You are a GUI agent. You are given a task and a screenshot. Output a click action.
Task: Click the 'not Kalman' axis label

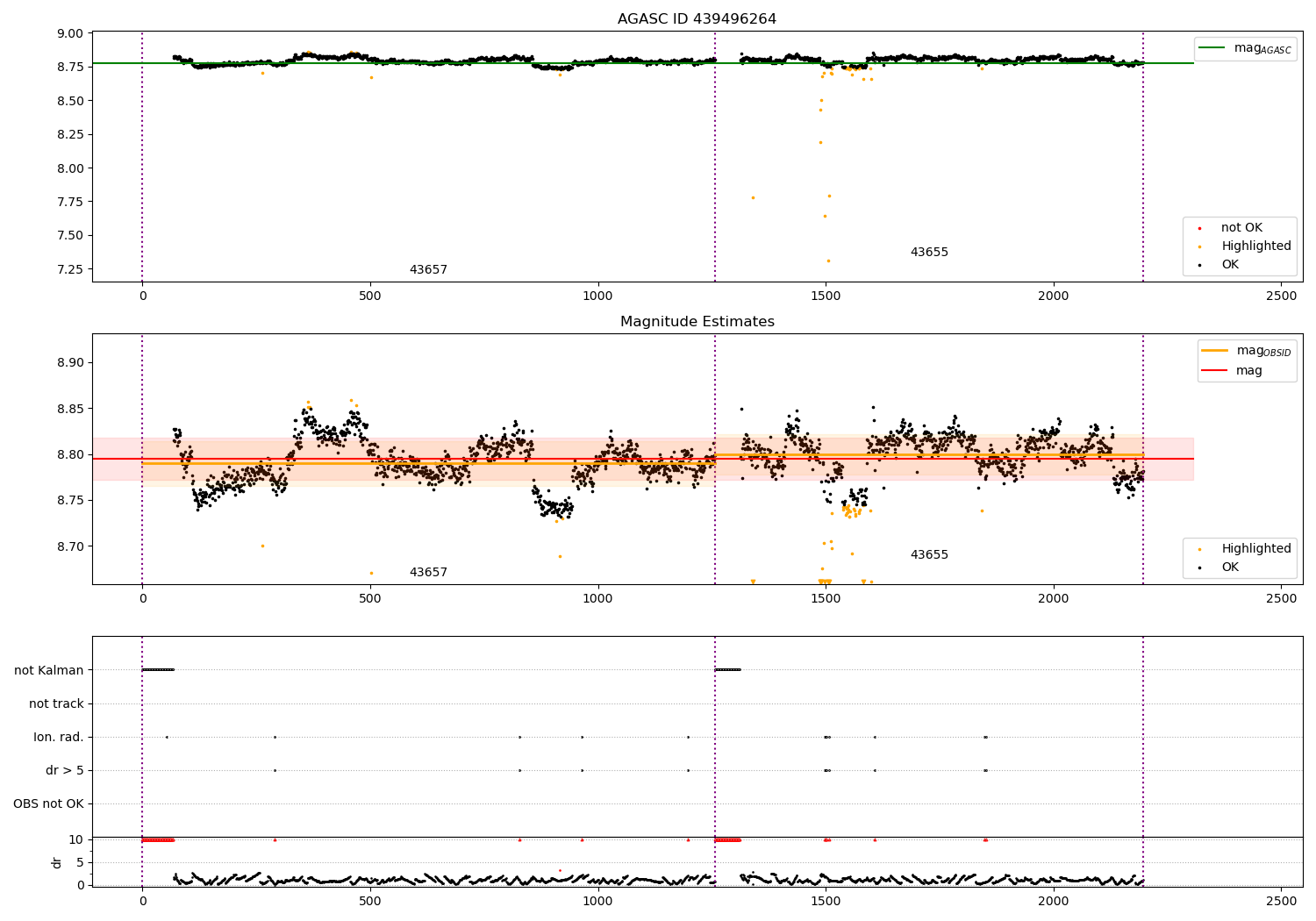click(x=49, y=670)
